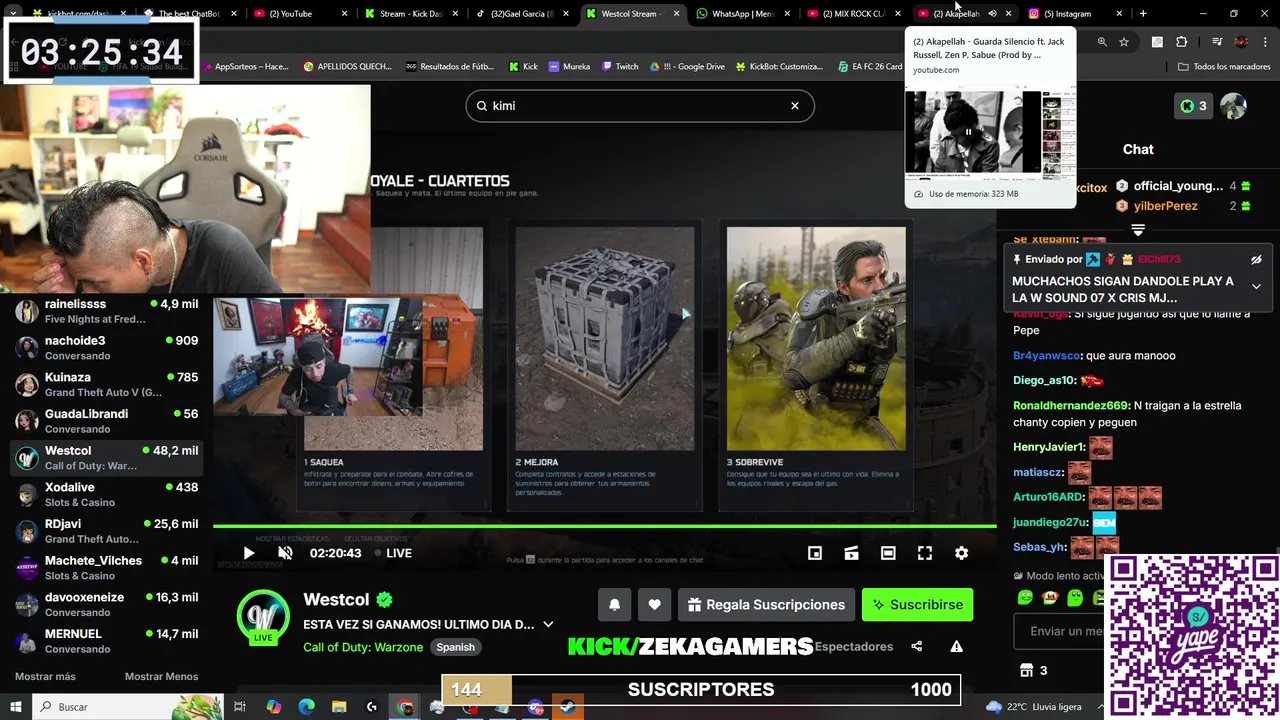Mute the Akapellah tab audio icon

[992, 14]
